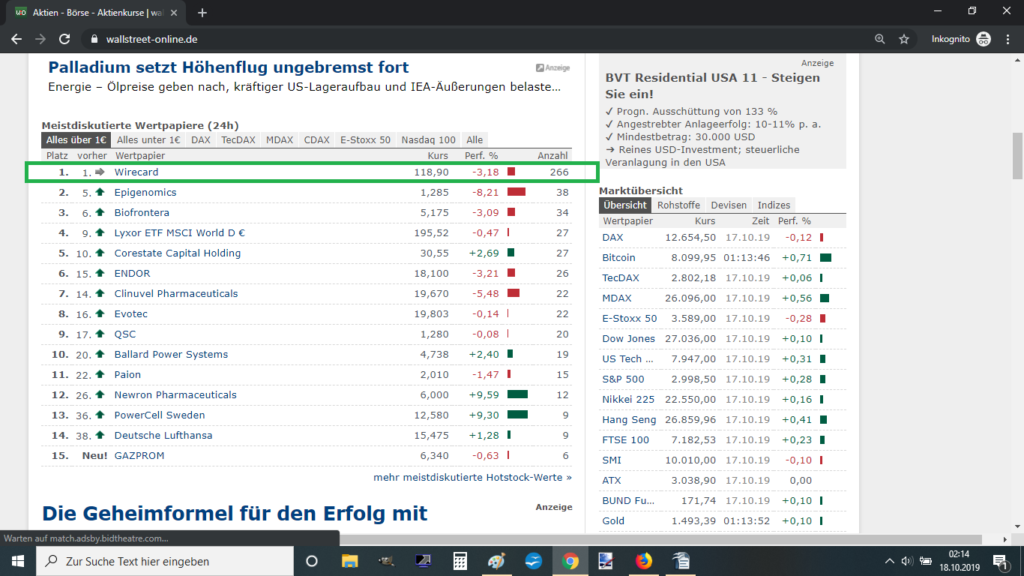Image resolution: width=1024 pixels, height=576 pixels.
Task: Open the zoom magnifier in address bar
Action: tap(880, 39)
